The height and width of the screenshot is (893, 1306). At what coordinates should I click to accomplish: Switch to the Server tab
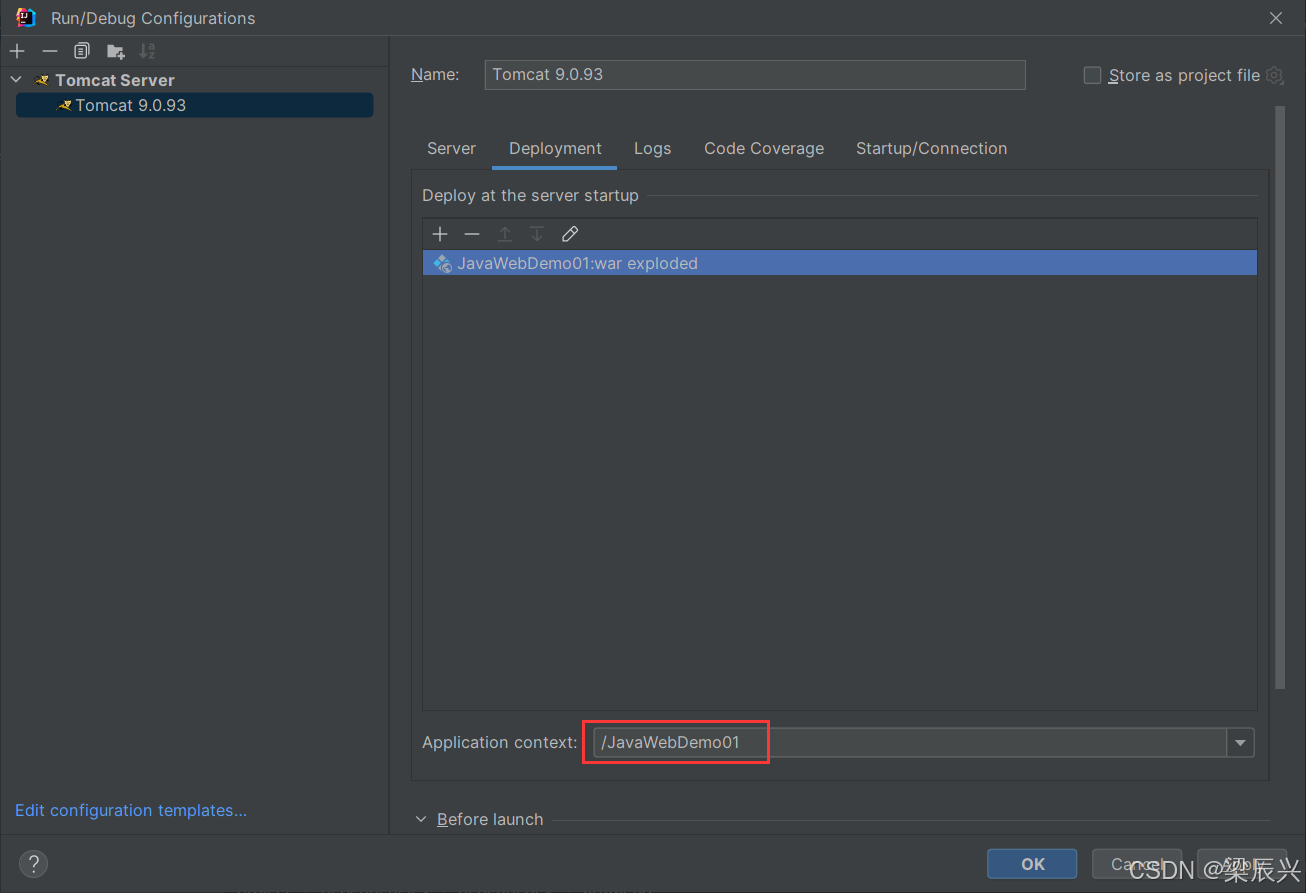451,148
